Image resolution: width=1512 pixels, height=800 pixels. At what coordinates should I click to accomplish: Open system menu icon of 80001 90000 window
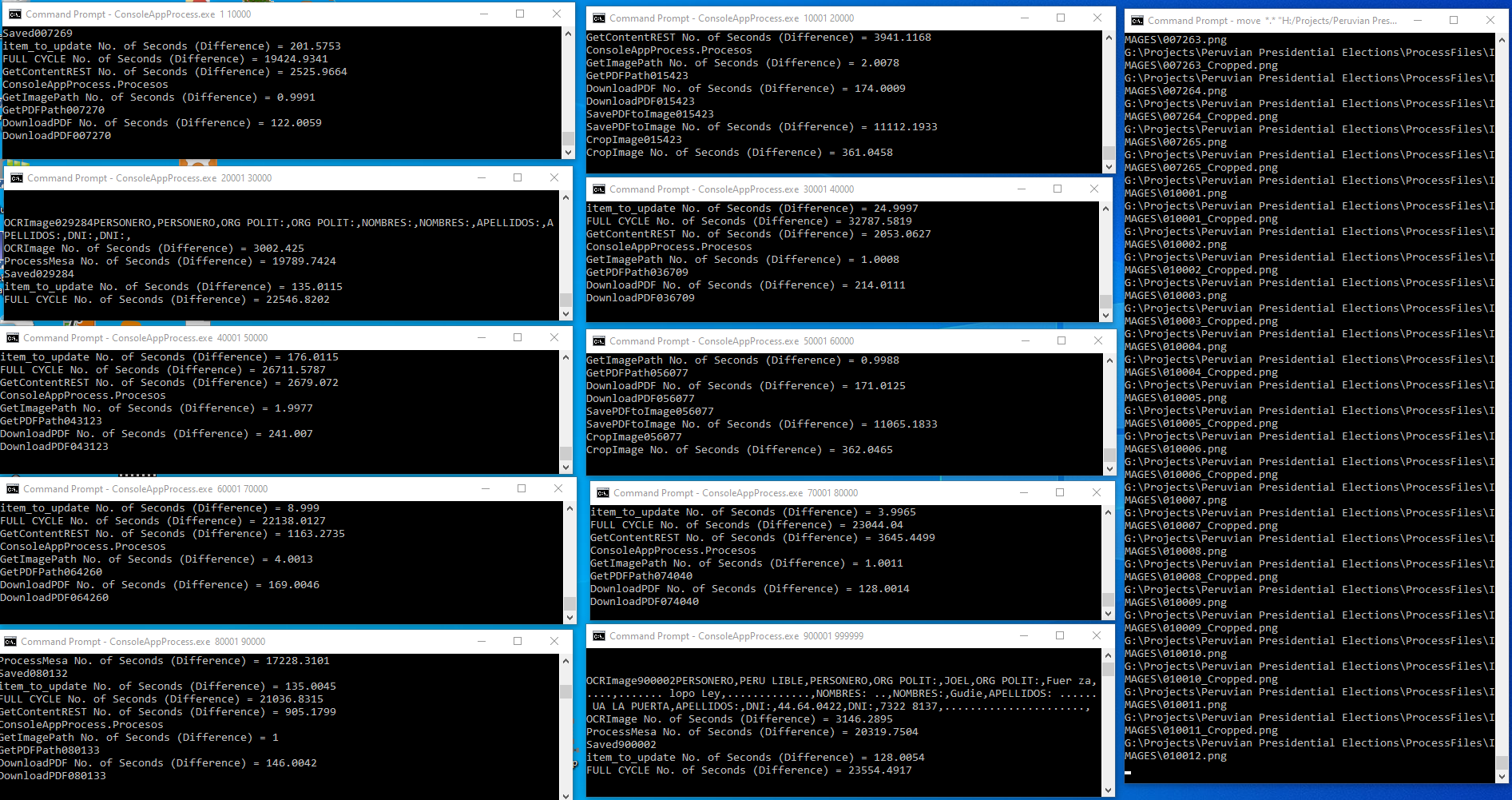point(10,642)
